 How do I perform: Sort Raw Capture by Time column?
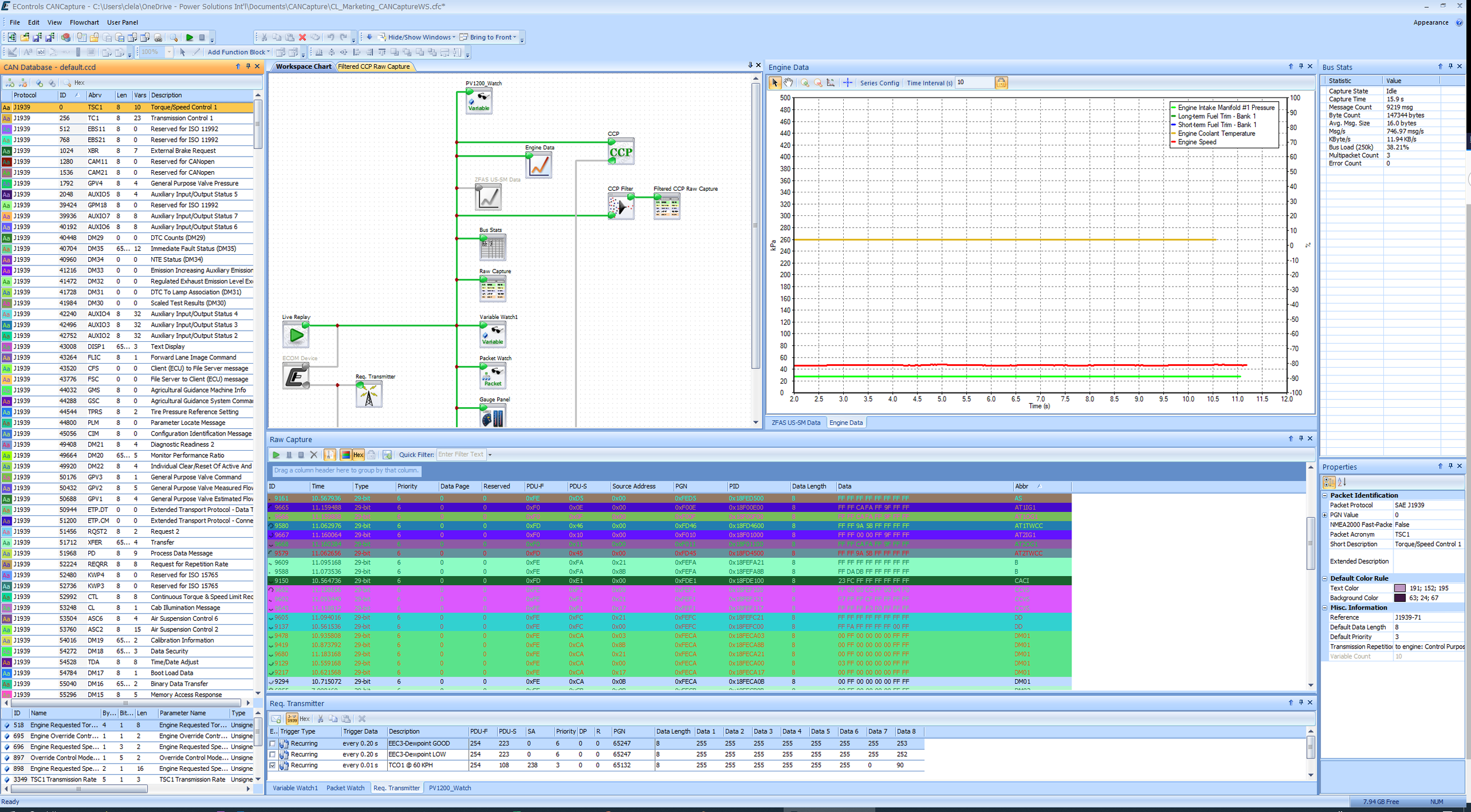pyautogui.click(x=331, y=487)
